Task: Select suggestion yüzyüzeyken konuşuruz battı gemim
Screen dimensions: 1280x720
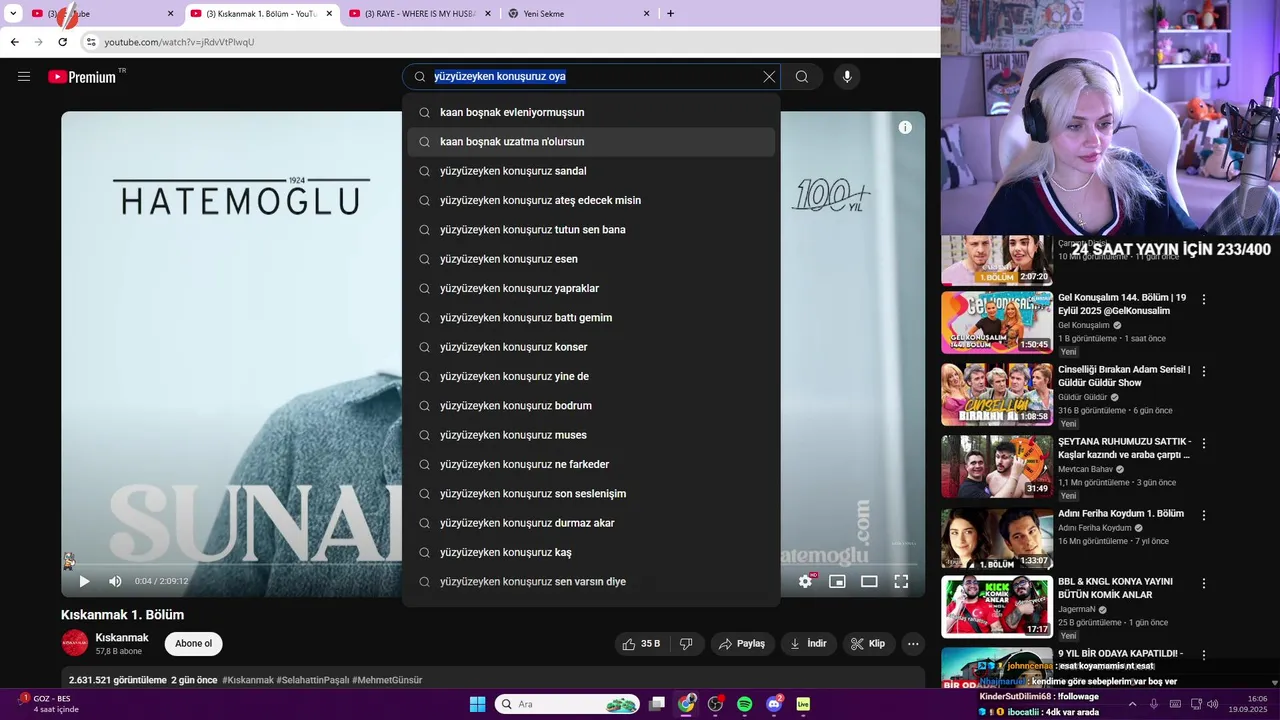Action: (x=591, y=318)
